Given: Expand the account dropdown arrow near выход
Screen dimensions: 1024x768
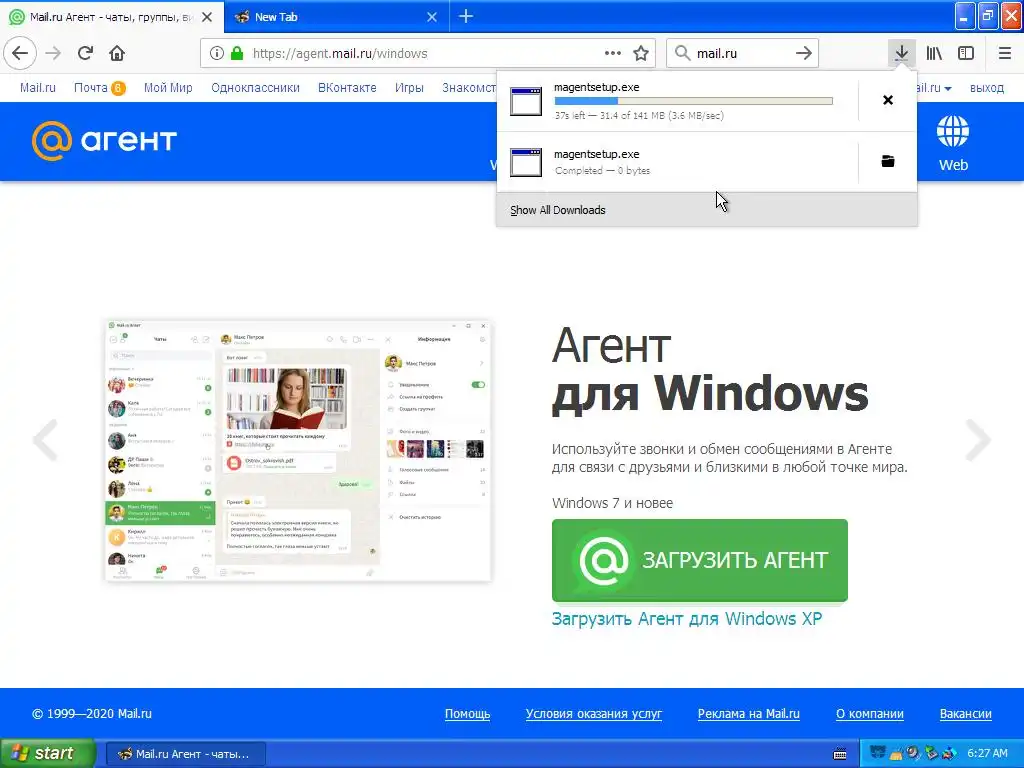Looking at the screenshot, I should (x=948, y=88).
